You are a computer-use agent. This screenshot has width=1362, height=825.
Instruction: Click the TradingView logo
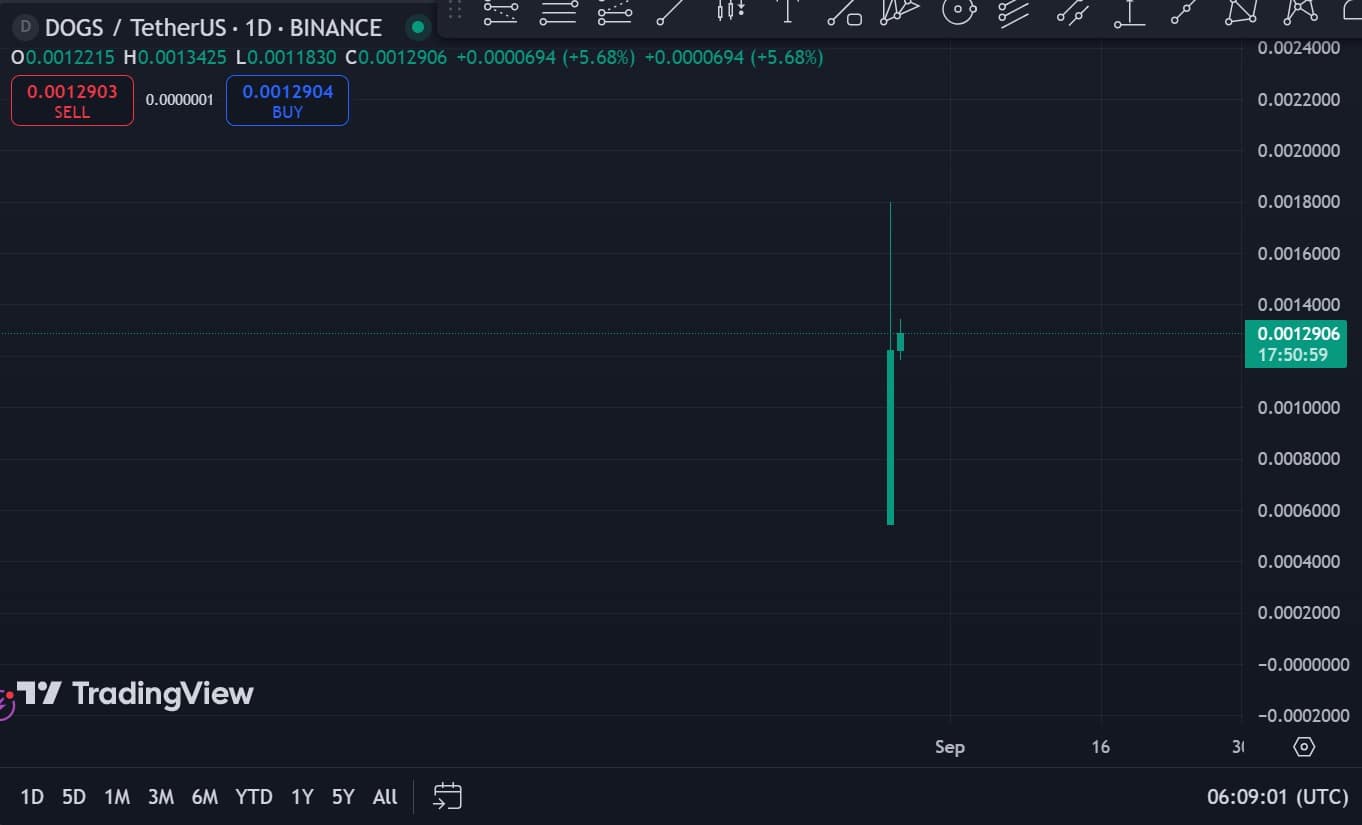(x=135, y=693)
